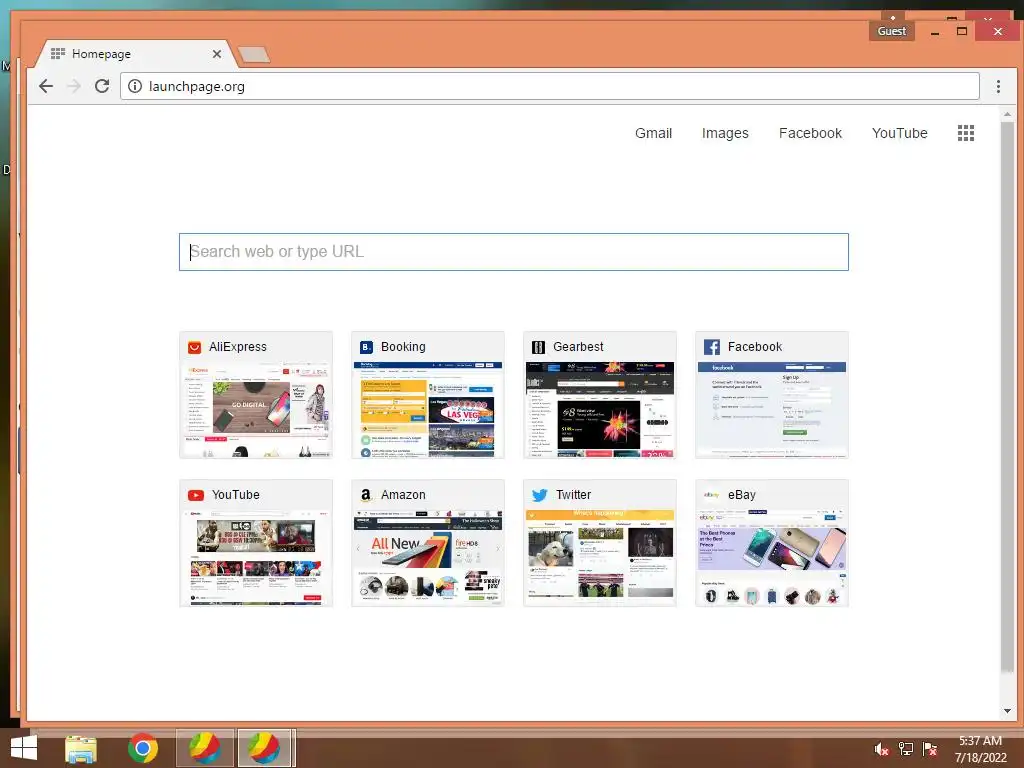Image resolution: width=1024 pixels, height=768 pixels.
Task: Click the AliExpress favicon on its tile
Action: pos(194,347)
